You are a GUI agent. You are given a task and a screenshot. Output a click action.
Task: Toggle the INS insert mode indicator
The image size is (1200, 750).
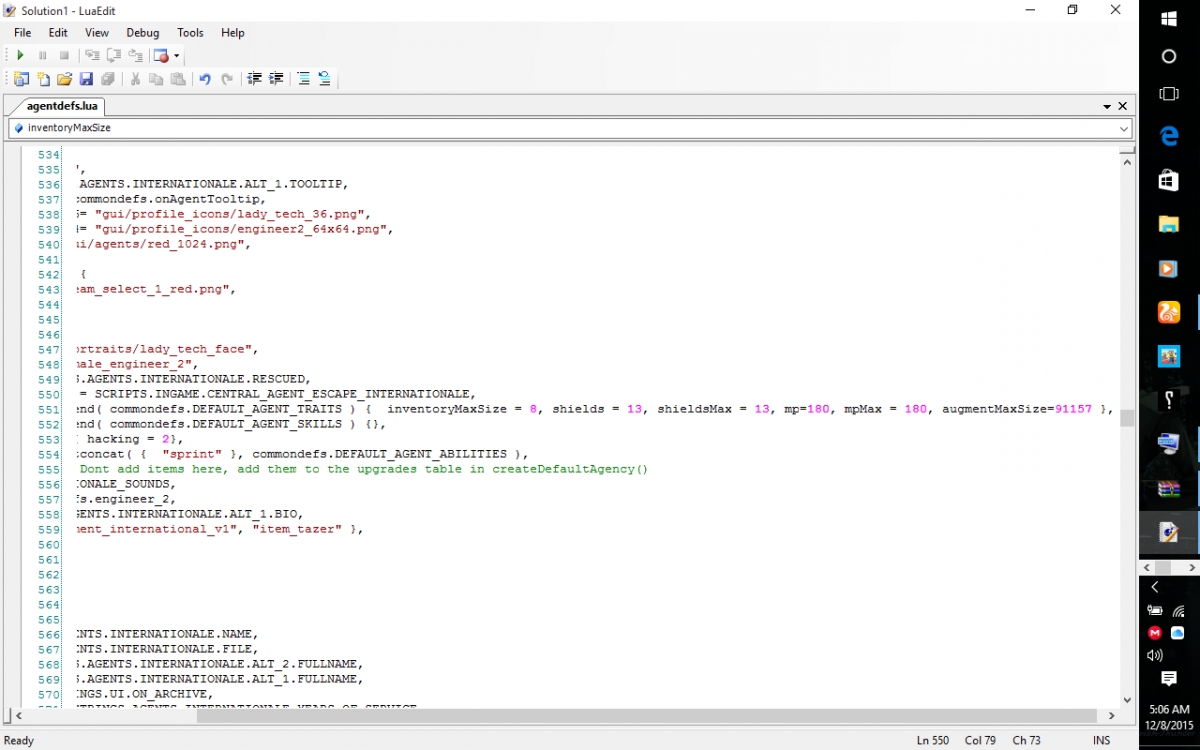(x=1101, y=741)
